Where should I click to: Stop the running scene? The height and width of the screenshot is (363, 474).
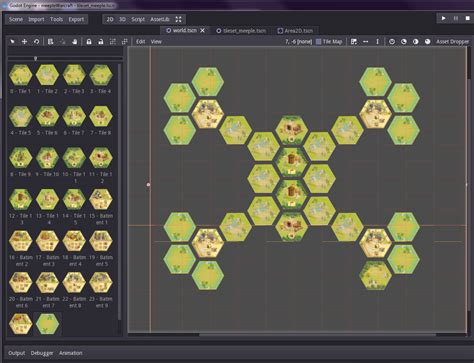(x=468, y=18)
